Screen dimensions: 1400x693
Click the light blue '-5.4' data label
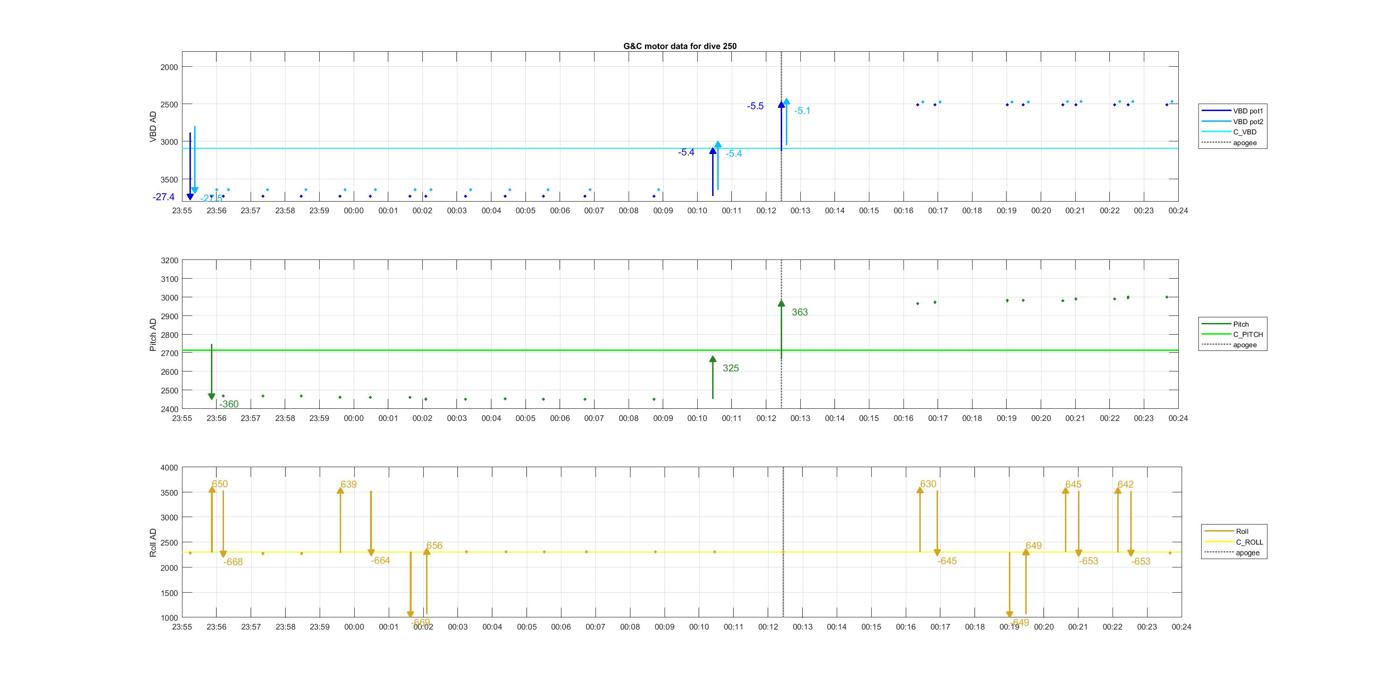pos(734,154)
